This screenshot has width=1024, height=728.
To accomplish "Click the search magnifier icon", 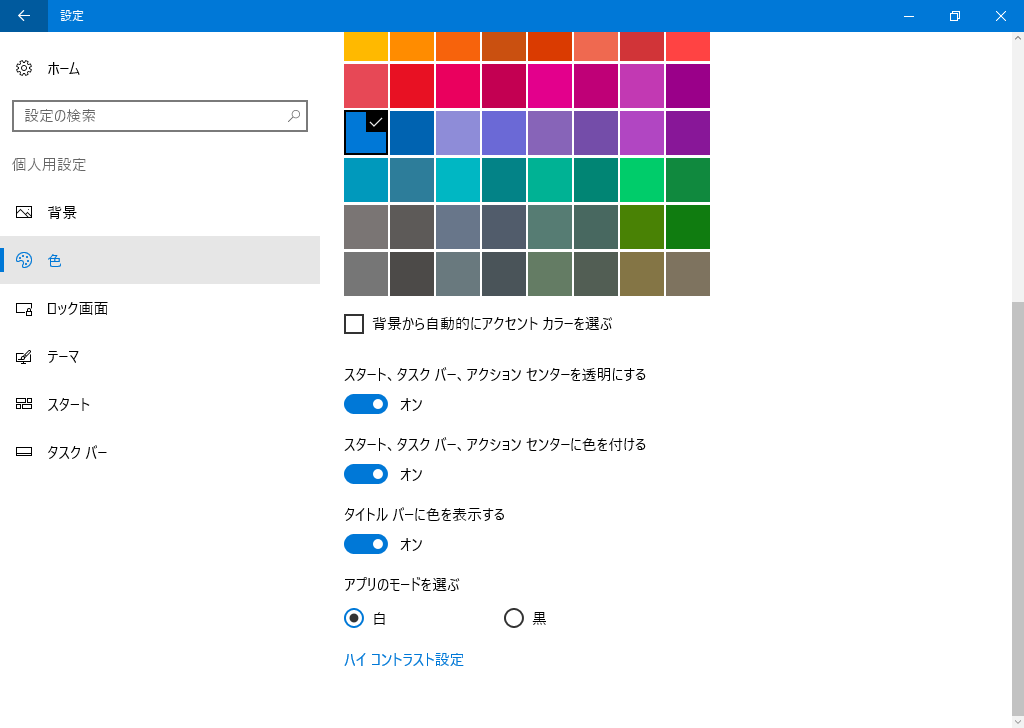I will [294, 116].
